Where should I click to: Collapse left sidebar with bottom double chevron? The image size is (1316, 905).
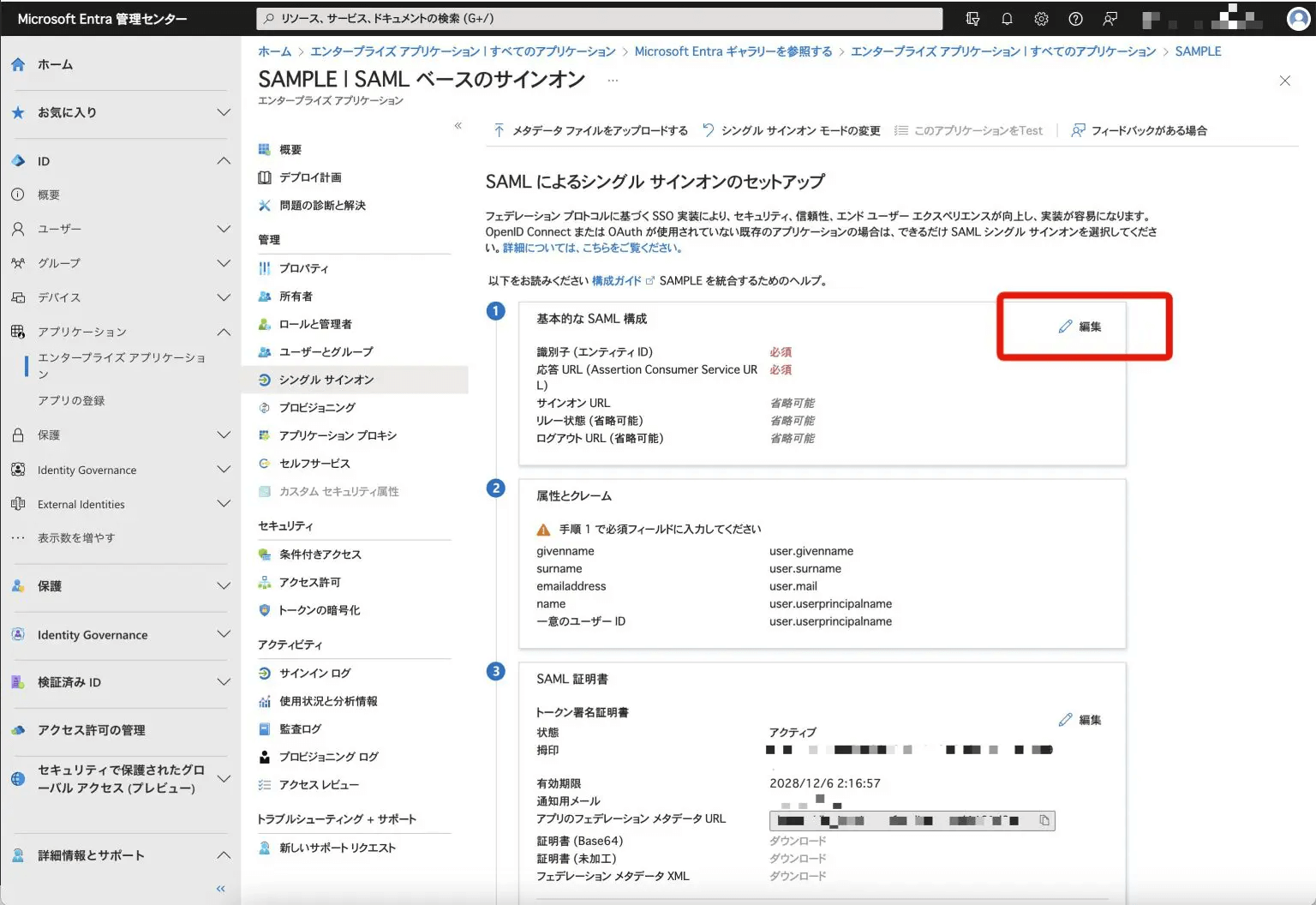click(220, 889)
